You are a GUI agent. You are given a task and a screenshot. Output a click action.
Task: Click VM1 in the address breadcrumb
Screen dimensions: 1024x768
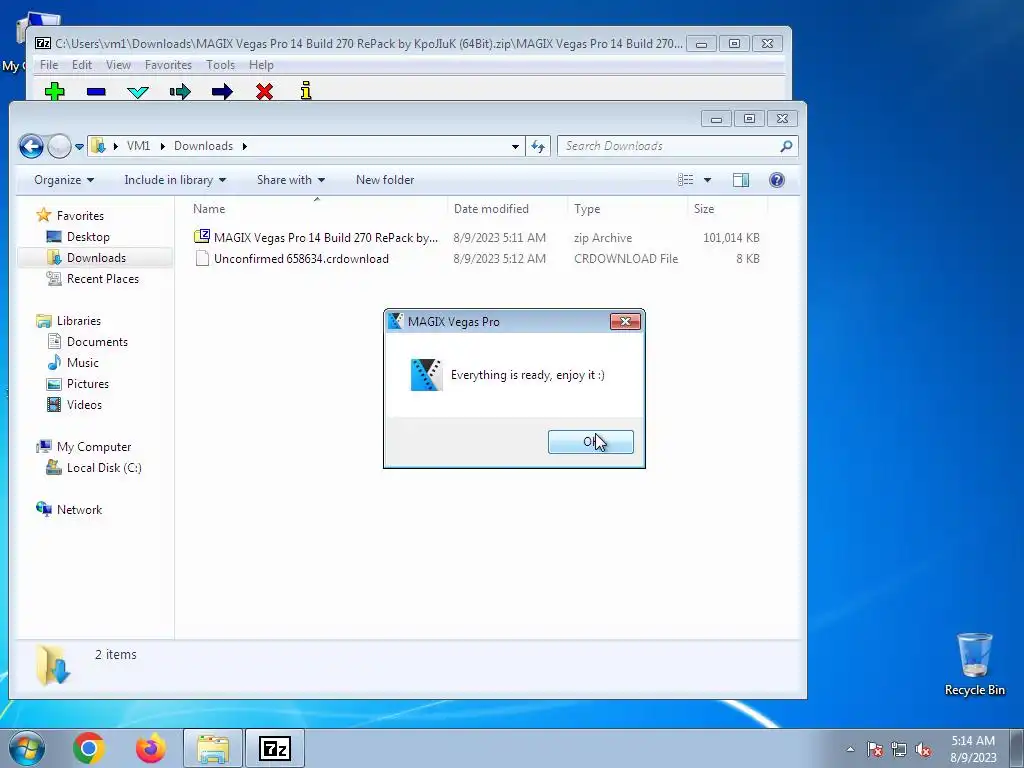[138, 146]
